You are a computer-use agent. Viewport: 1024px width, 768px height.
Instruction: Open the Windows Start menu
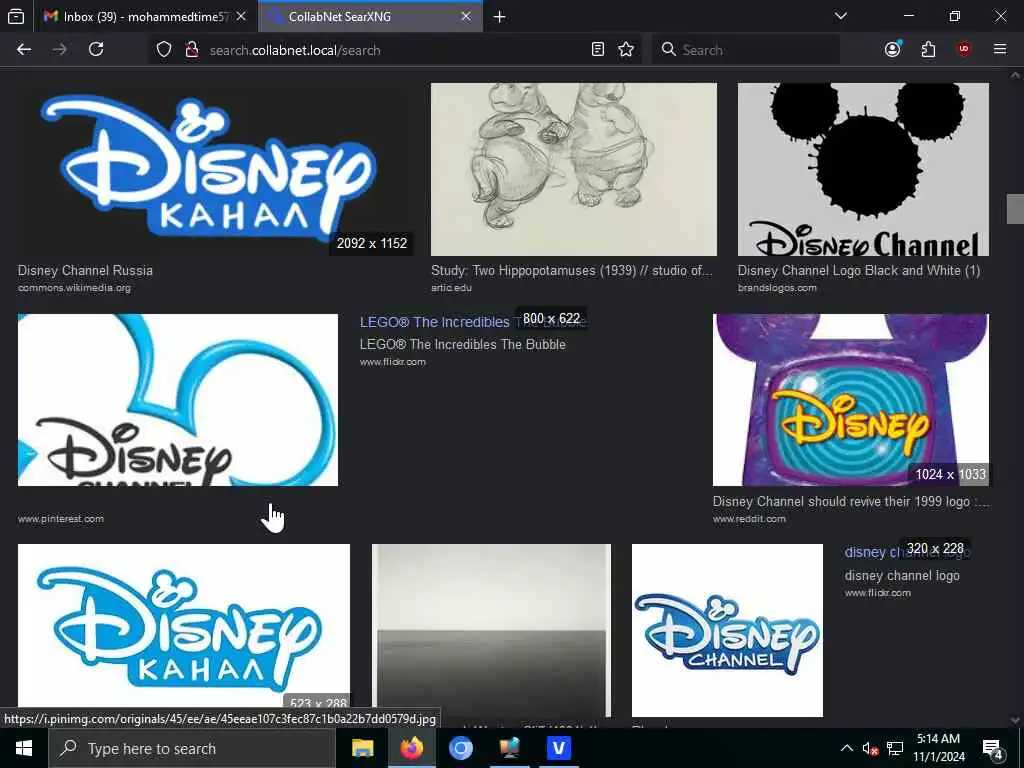tap(24, 748)
